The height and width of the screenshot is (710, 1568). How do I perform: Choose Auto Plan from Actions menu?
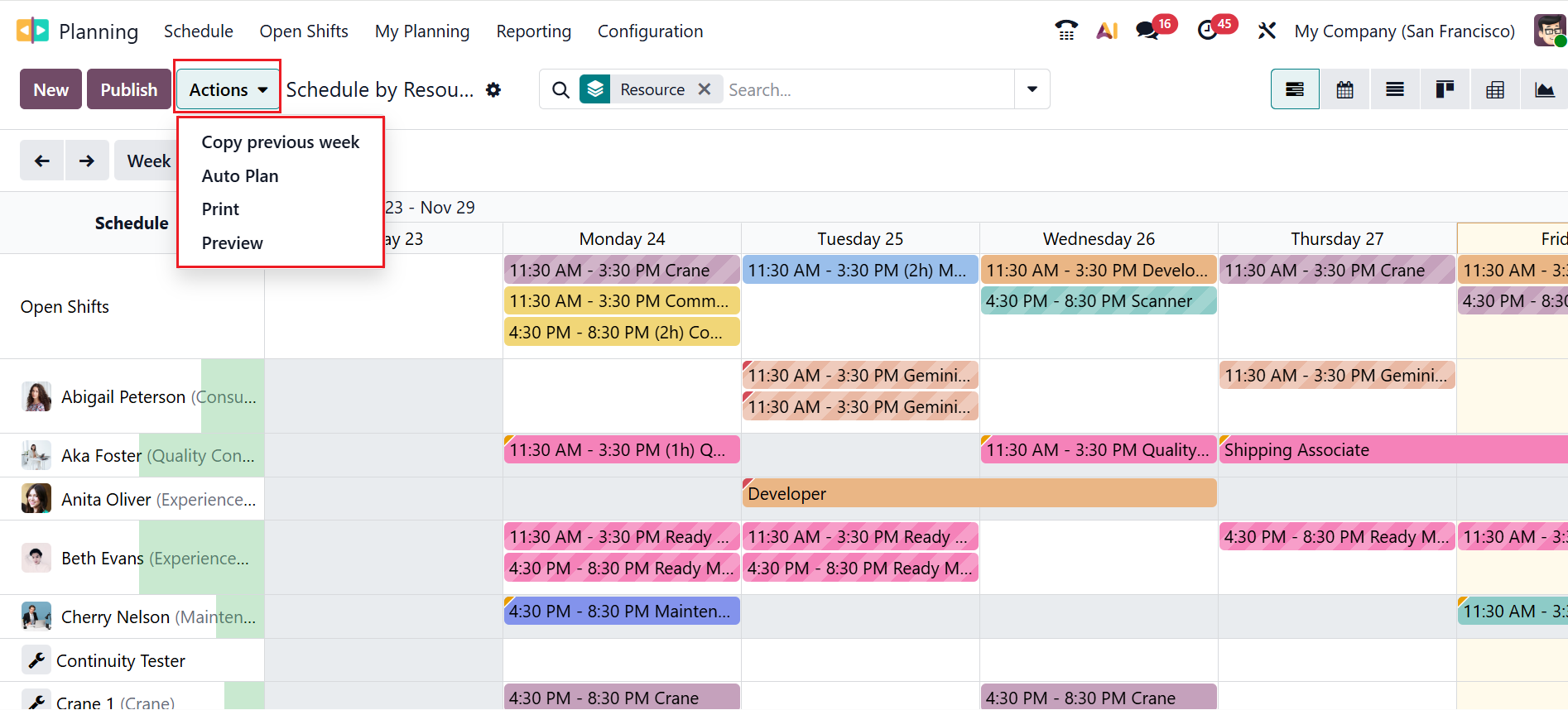click(240, 176)
